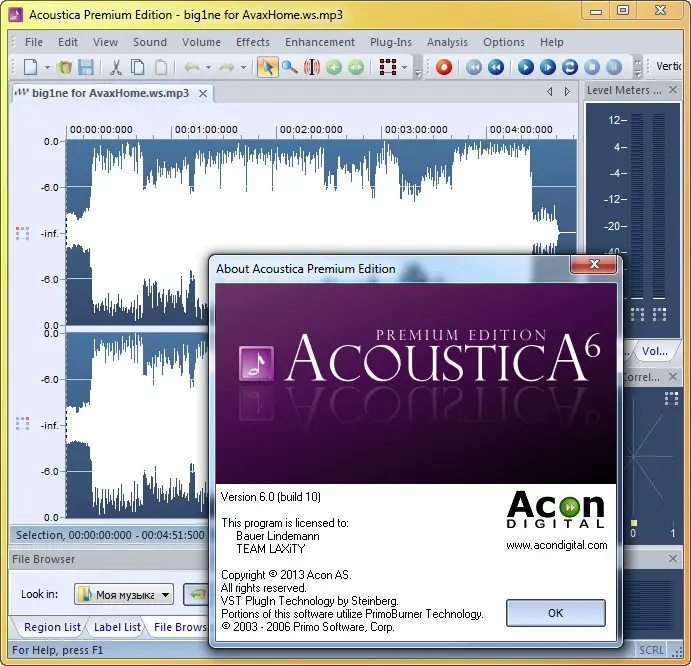Toggle looped playback
Screen dimensions: 691x666
point(570,67)
